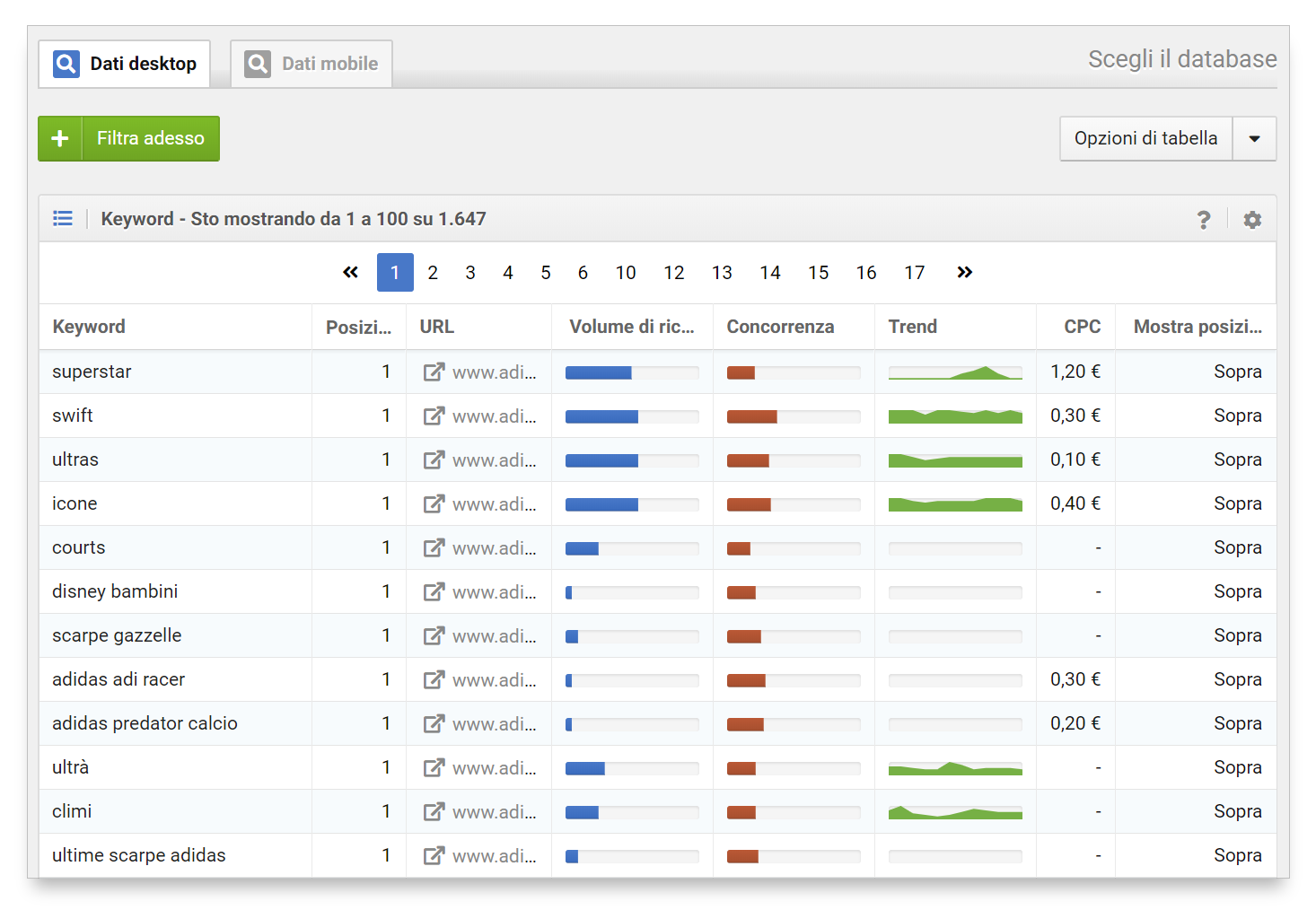Select the Dati desktop tab
Viewport: 1316px width, 910px height.
click(125, 64)
